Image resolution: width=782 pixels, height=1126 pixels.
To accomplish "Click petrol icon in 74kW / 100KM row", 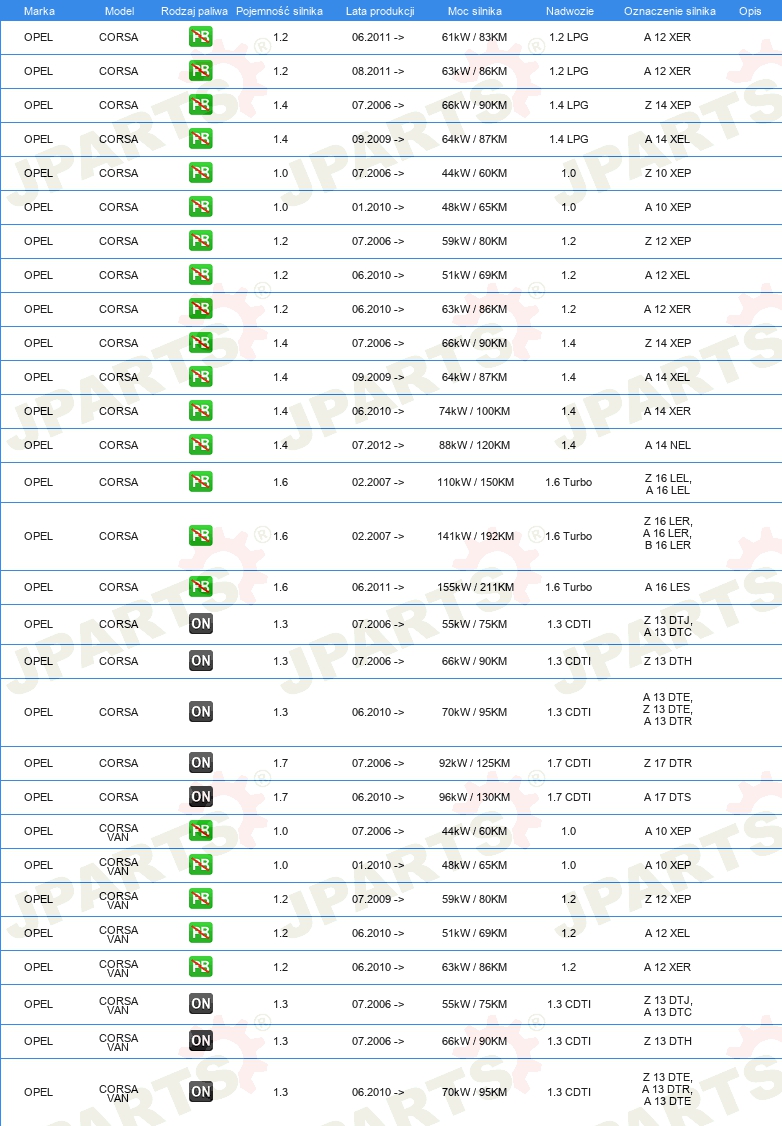I will coord(200,411).
